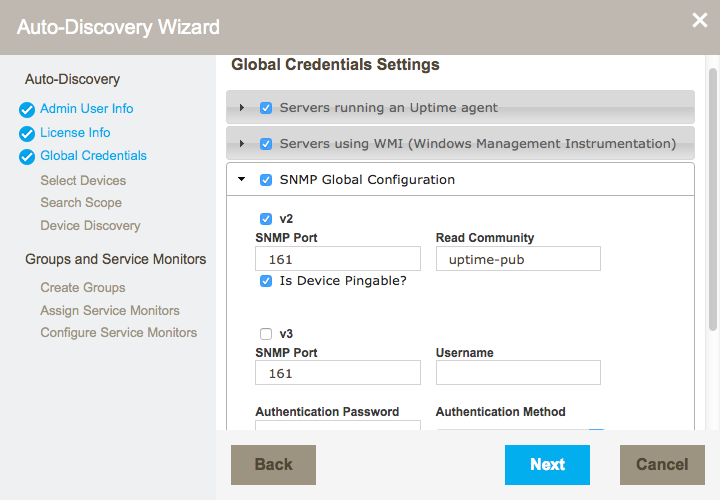Open the Admin User Info step

(x=86, y=109)
